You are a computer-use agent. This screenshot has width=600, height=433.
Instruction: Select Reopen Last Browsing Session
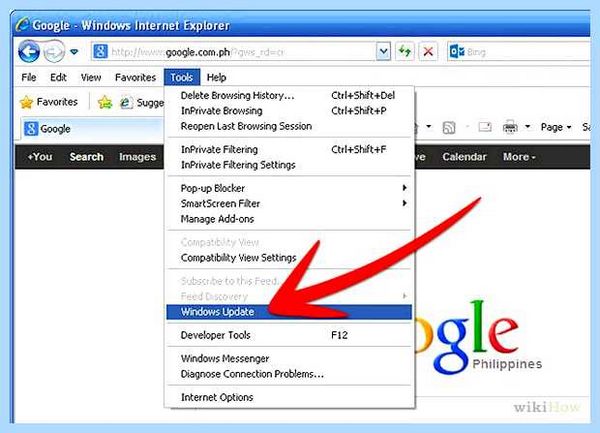(289, 126)
